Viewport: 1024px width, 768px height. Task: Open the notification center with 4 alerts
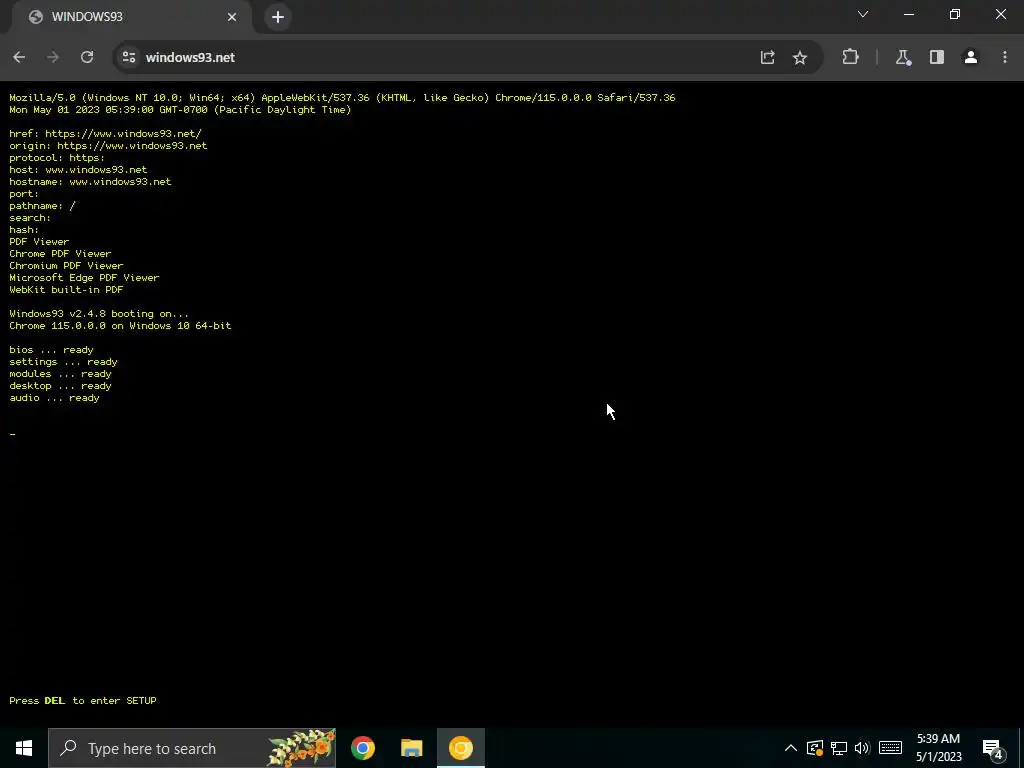click(993, 749)
